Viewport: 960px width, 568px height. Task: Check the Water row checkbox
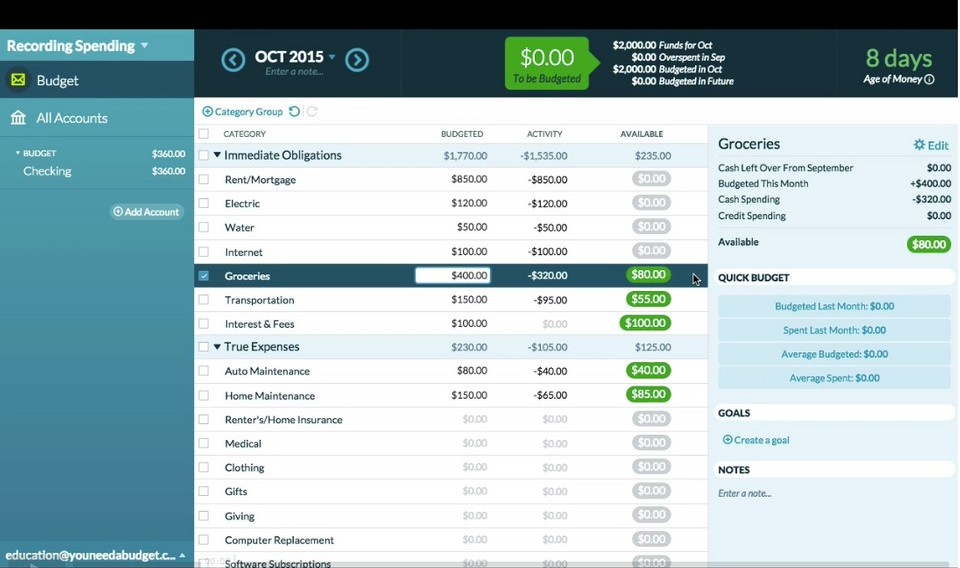204,227
